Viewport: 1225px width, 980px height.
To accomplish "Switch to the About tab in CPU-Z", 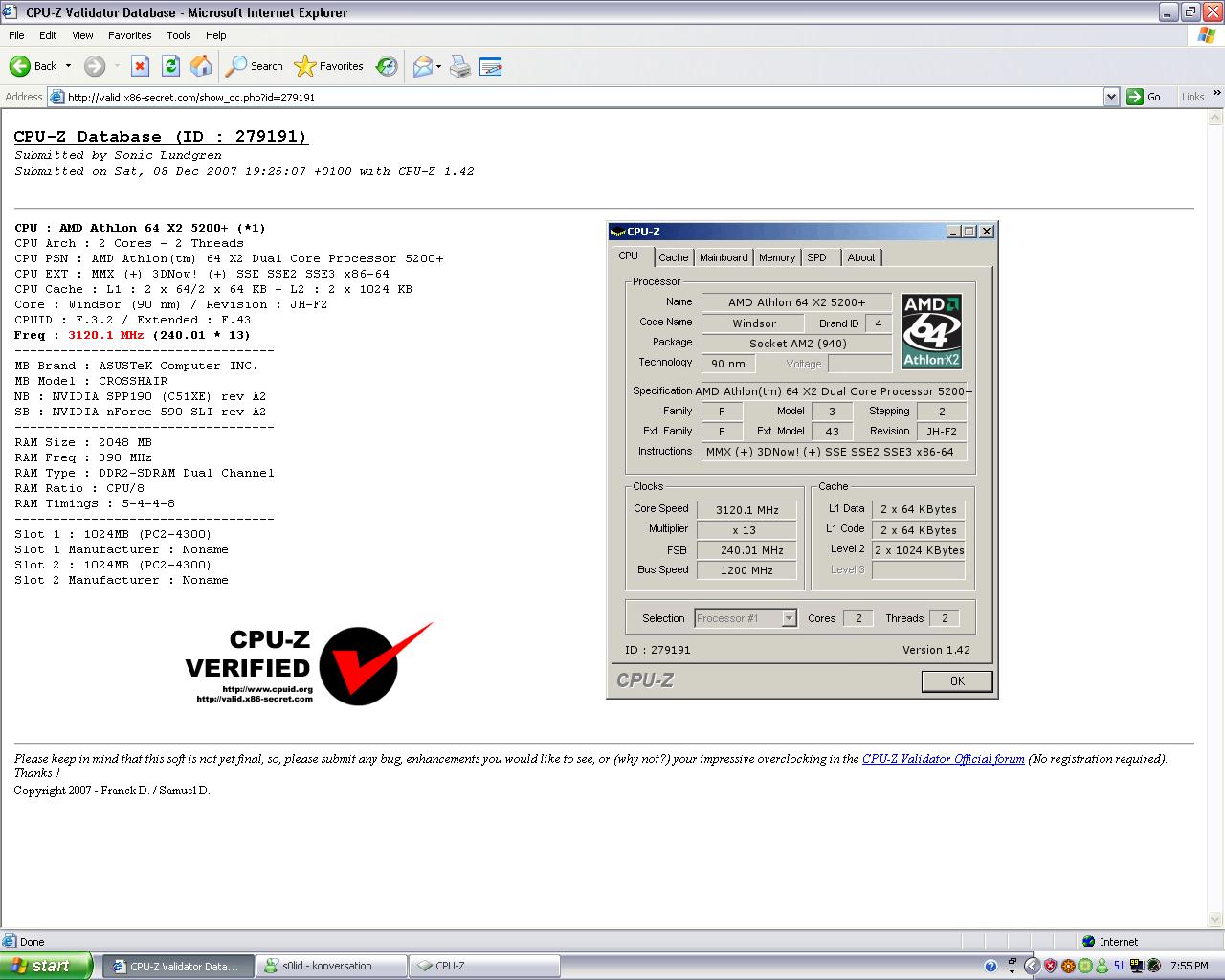I will [x=861, y=257].
